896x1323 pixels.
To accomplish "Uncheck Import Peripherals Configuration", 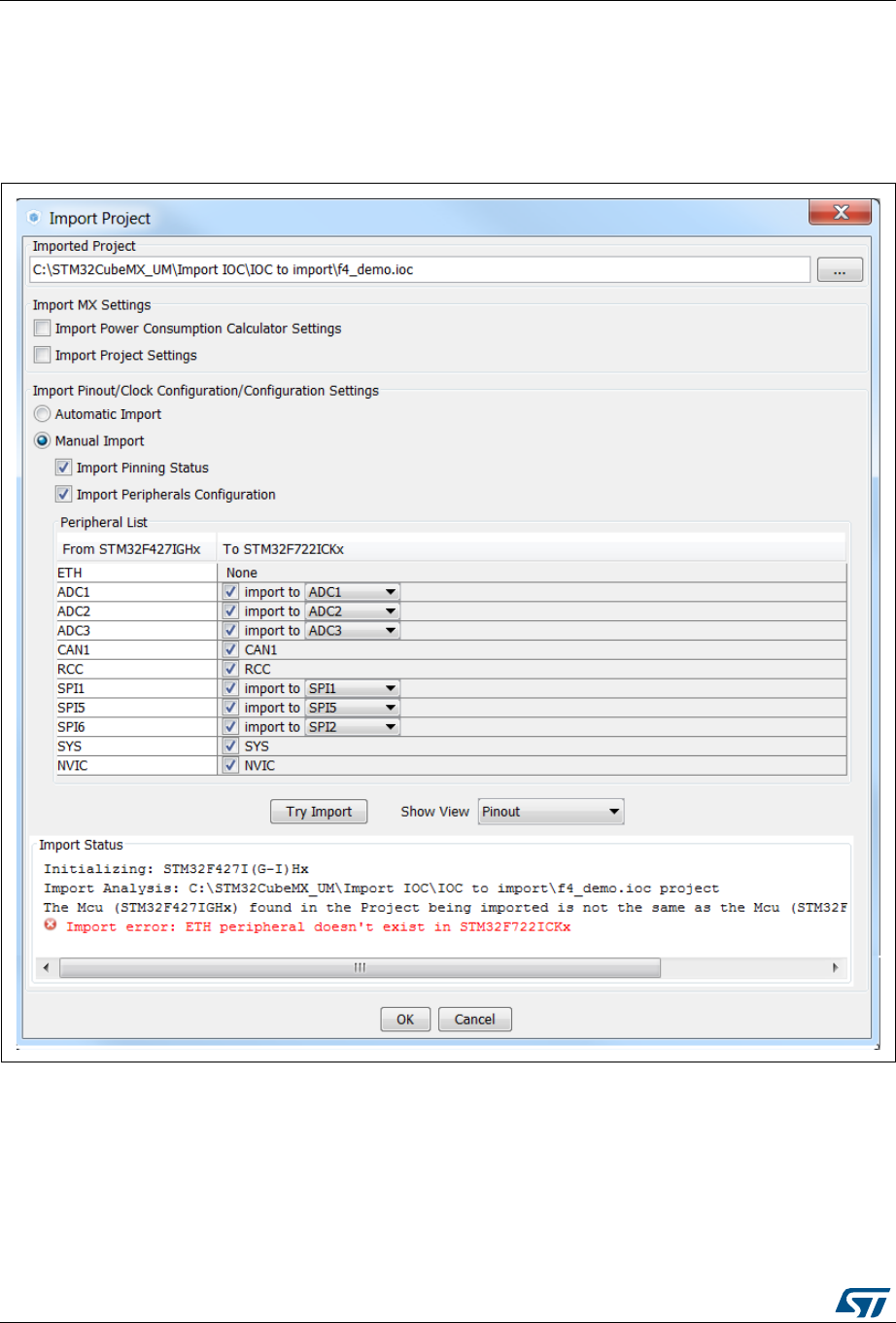I will click(64, 494).
